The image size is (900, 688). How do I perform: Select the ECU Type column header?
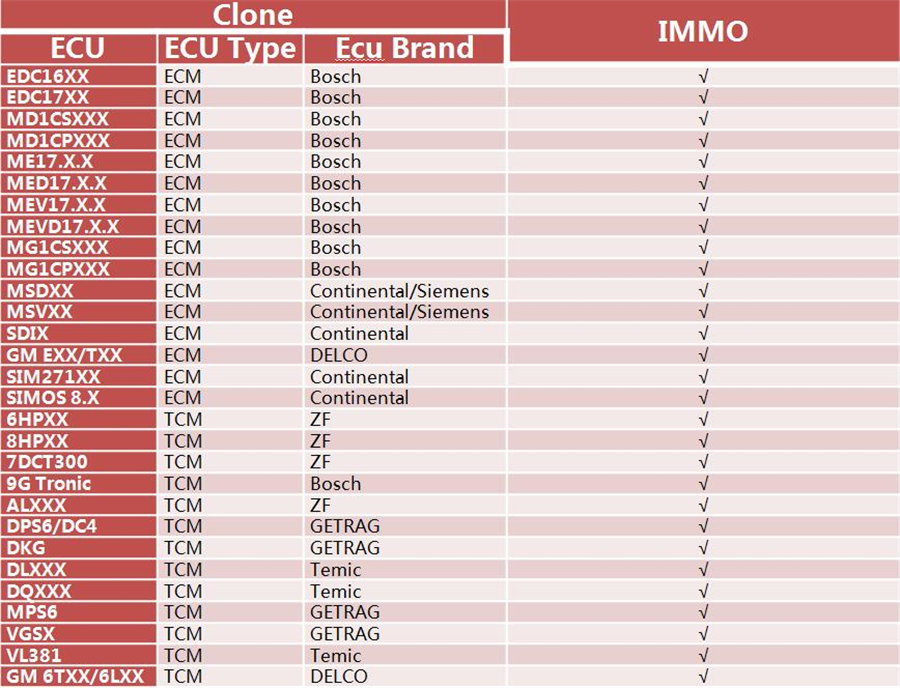tap(230, 48)
